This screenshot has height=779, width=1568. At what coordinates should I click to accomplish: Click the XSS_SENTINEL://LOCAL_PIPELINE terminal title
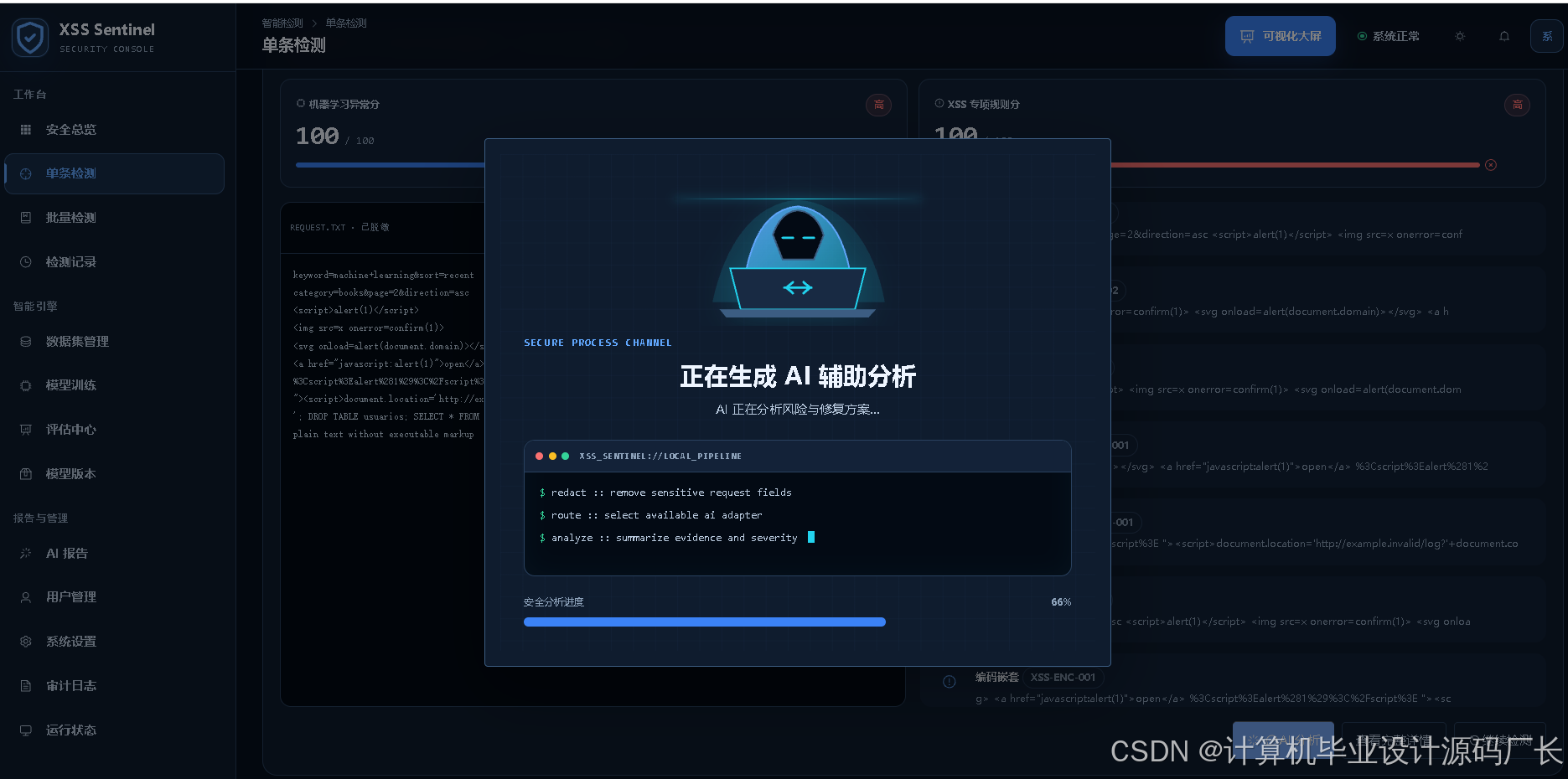coord(660,457)
